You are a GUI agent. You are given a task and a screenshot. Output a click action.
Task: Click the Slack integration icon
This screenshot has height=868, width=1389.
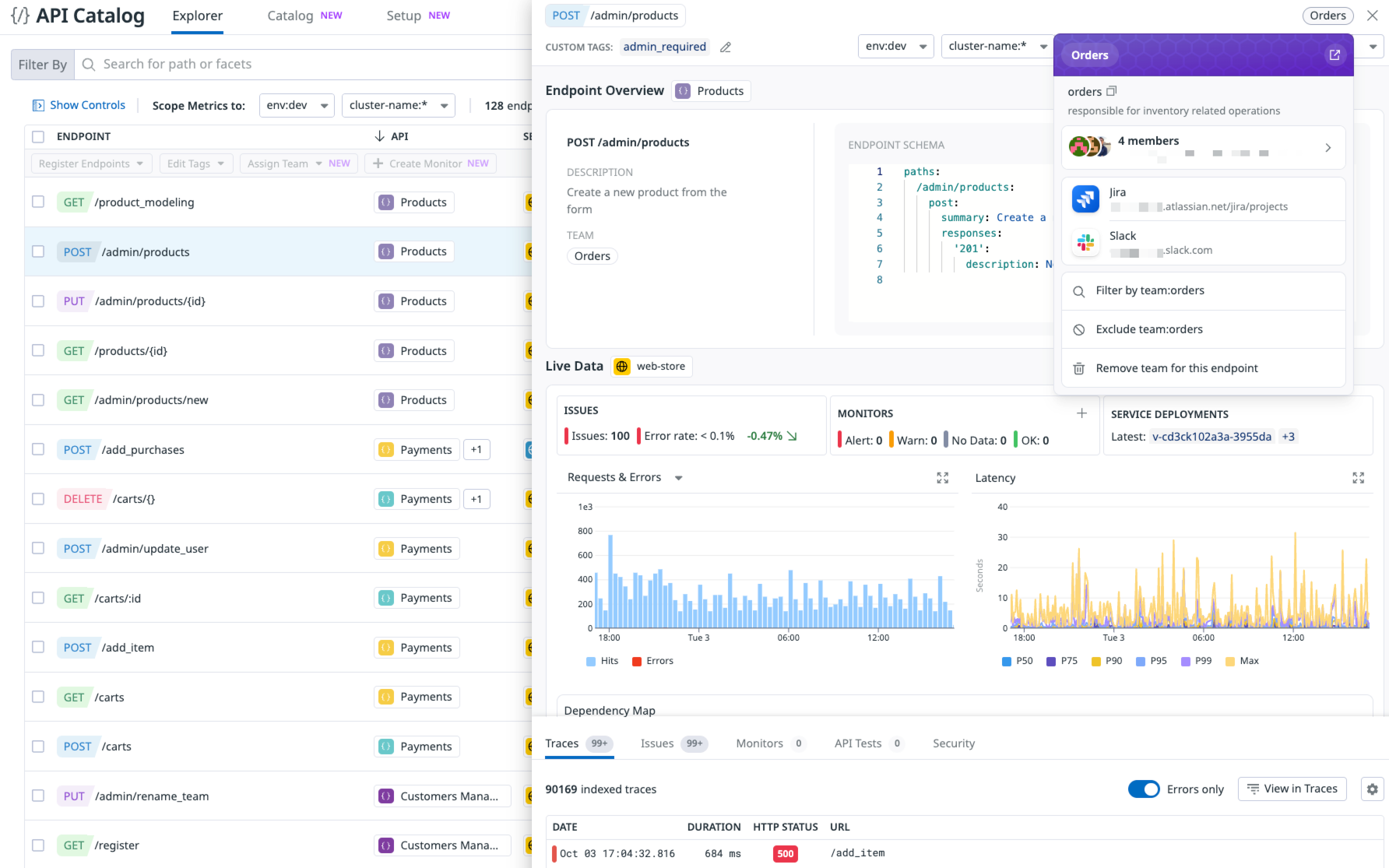coord(1085,243)
